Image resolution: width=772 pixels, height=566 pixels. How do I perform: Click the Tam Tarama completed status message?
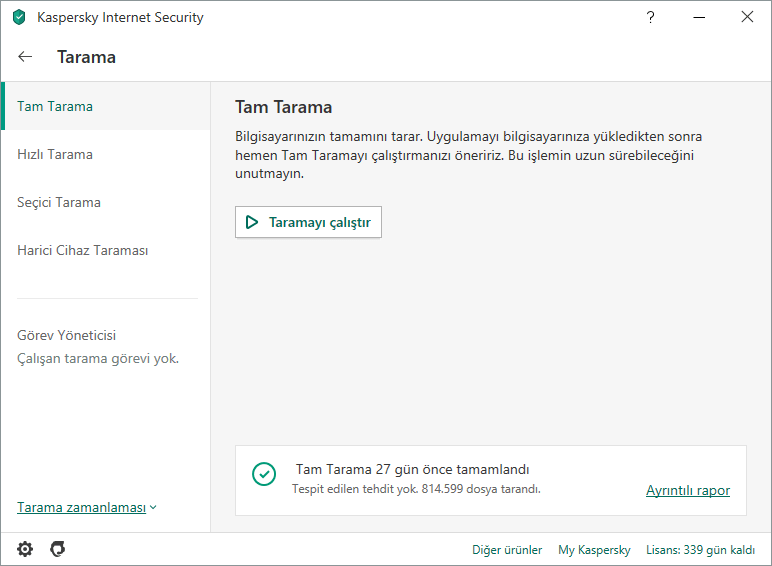412,469
